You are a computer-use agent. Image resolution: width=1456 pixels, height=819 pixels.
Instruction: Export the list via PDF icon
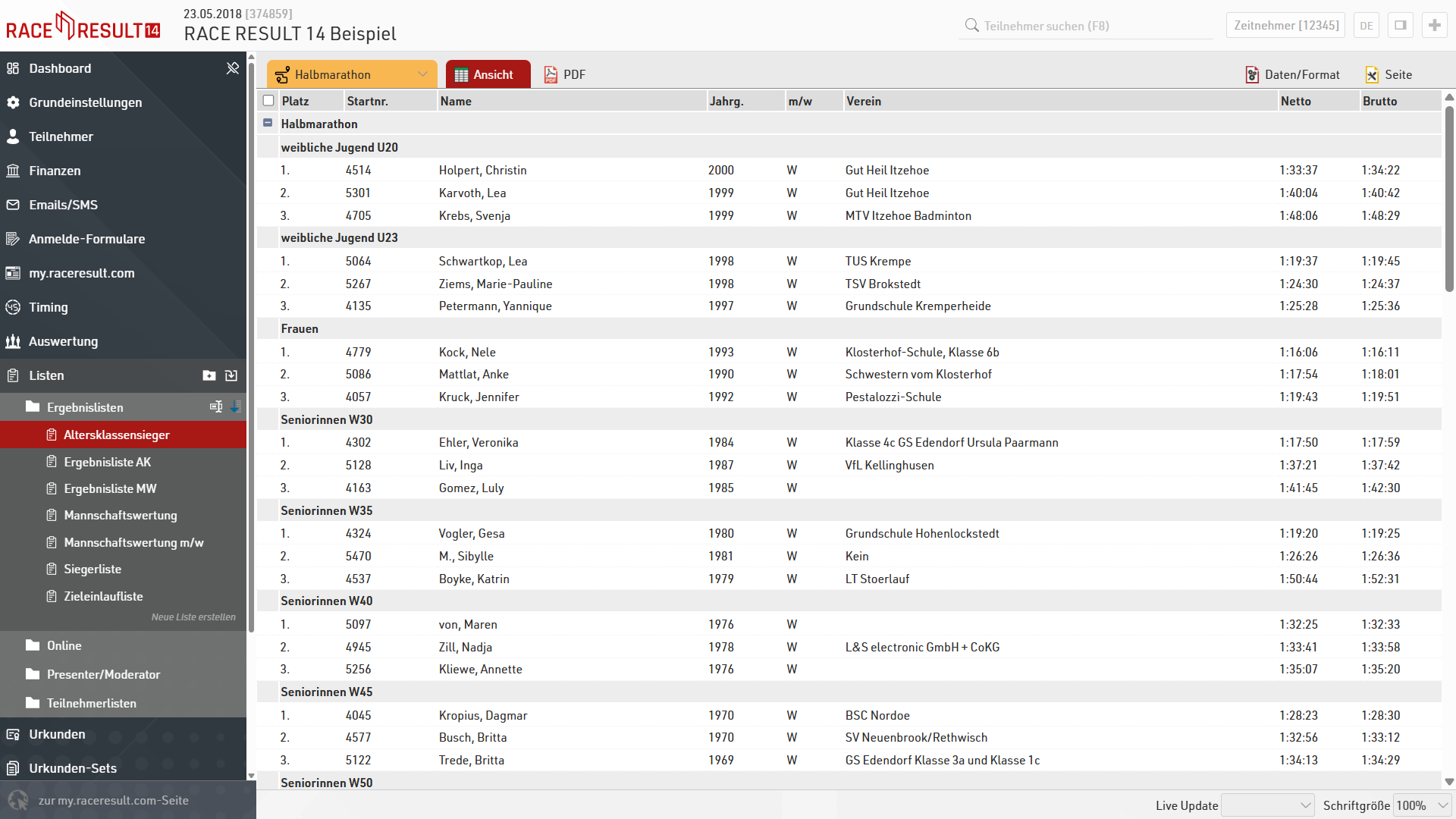click(x=564, y=74)
